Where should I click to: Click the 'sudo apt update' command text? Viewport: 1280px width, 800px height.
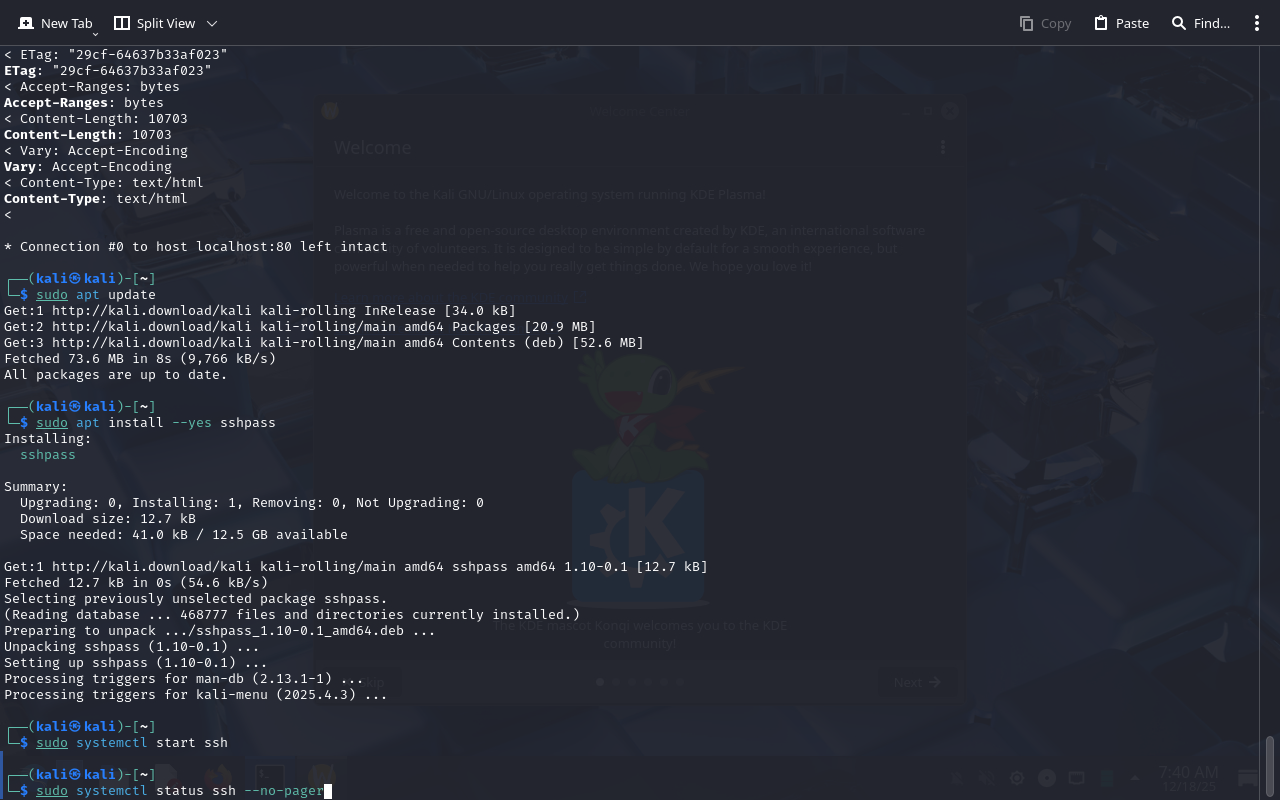tap(96, 295)
